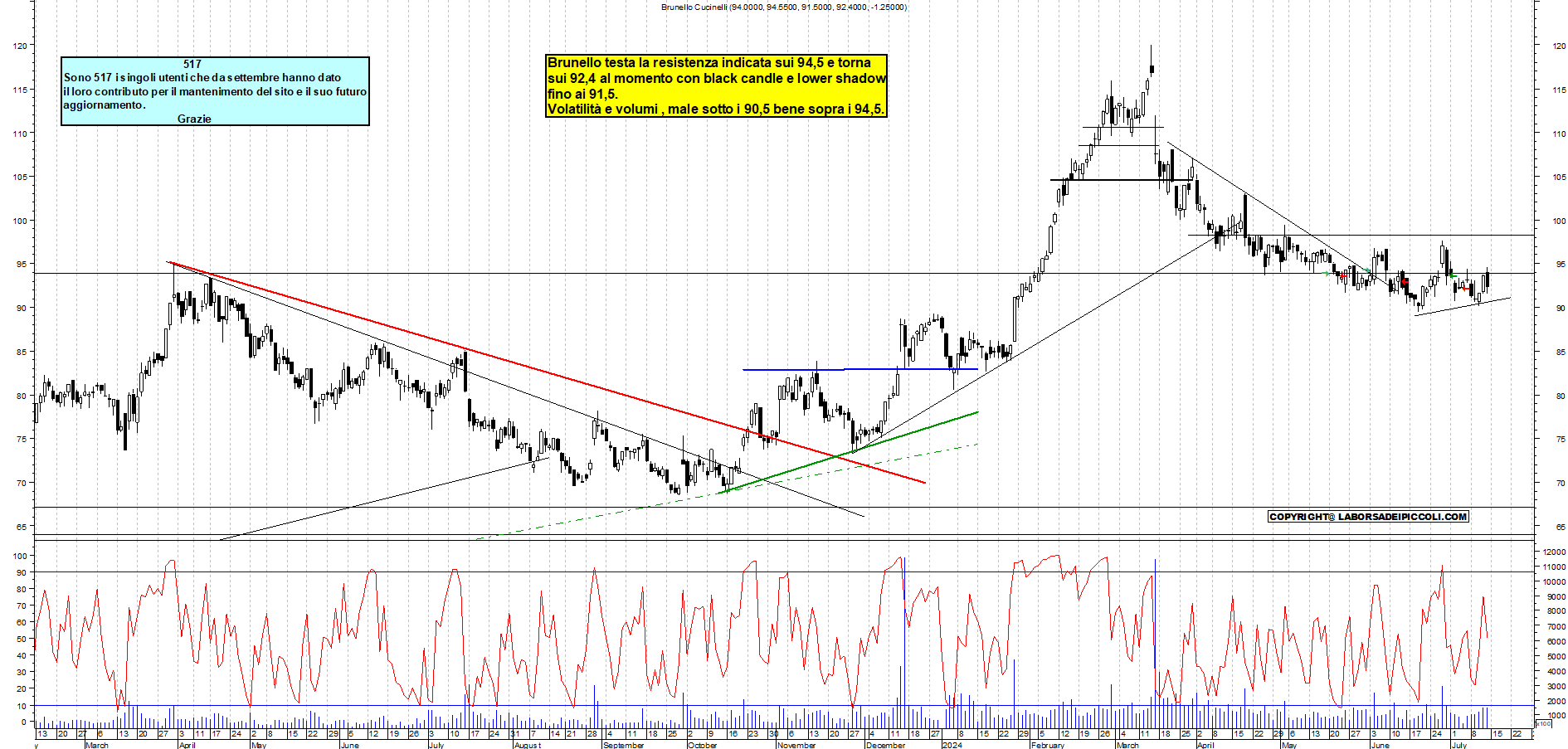Click the 'August' month label on time axis
The height and width of the screenshot is (749, 1568).
coord(528,745)
